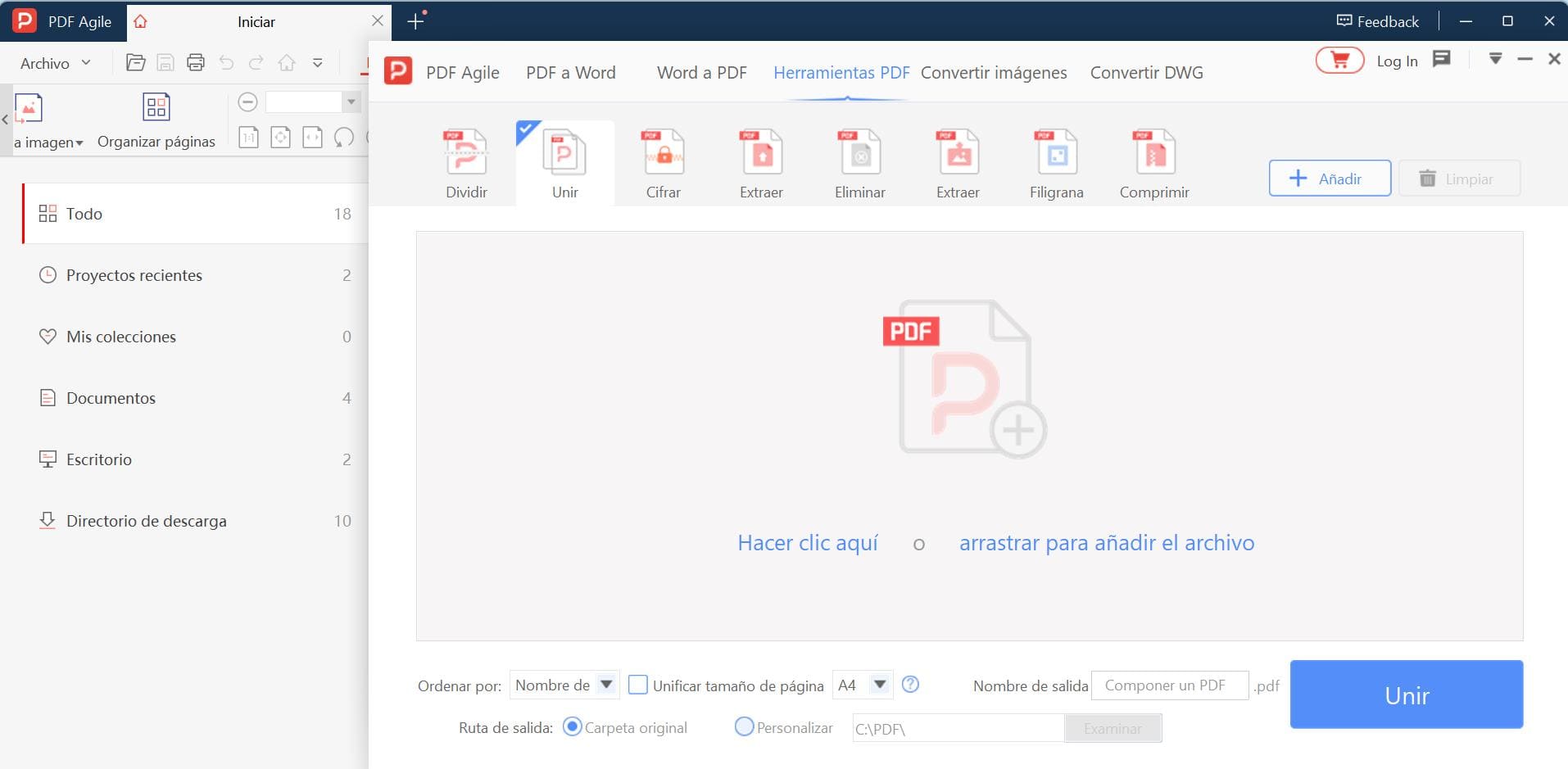Open Directorio de descarga in sidebar

pyautogui.click(x=195, y=521)
